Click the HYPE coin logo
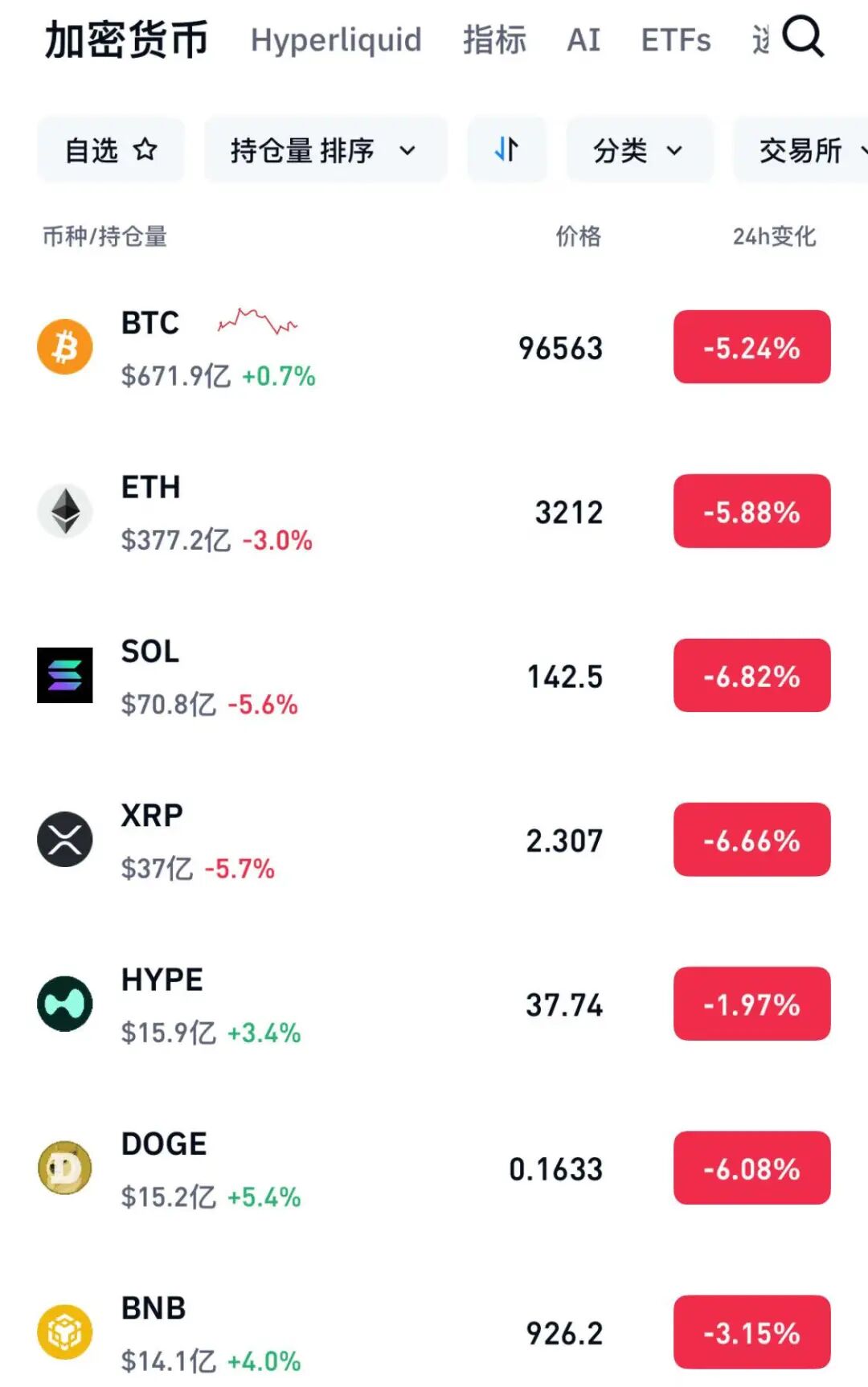The width and height of the screenshot is (868, 1387). 65,1004
